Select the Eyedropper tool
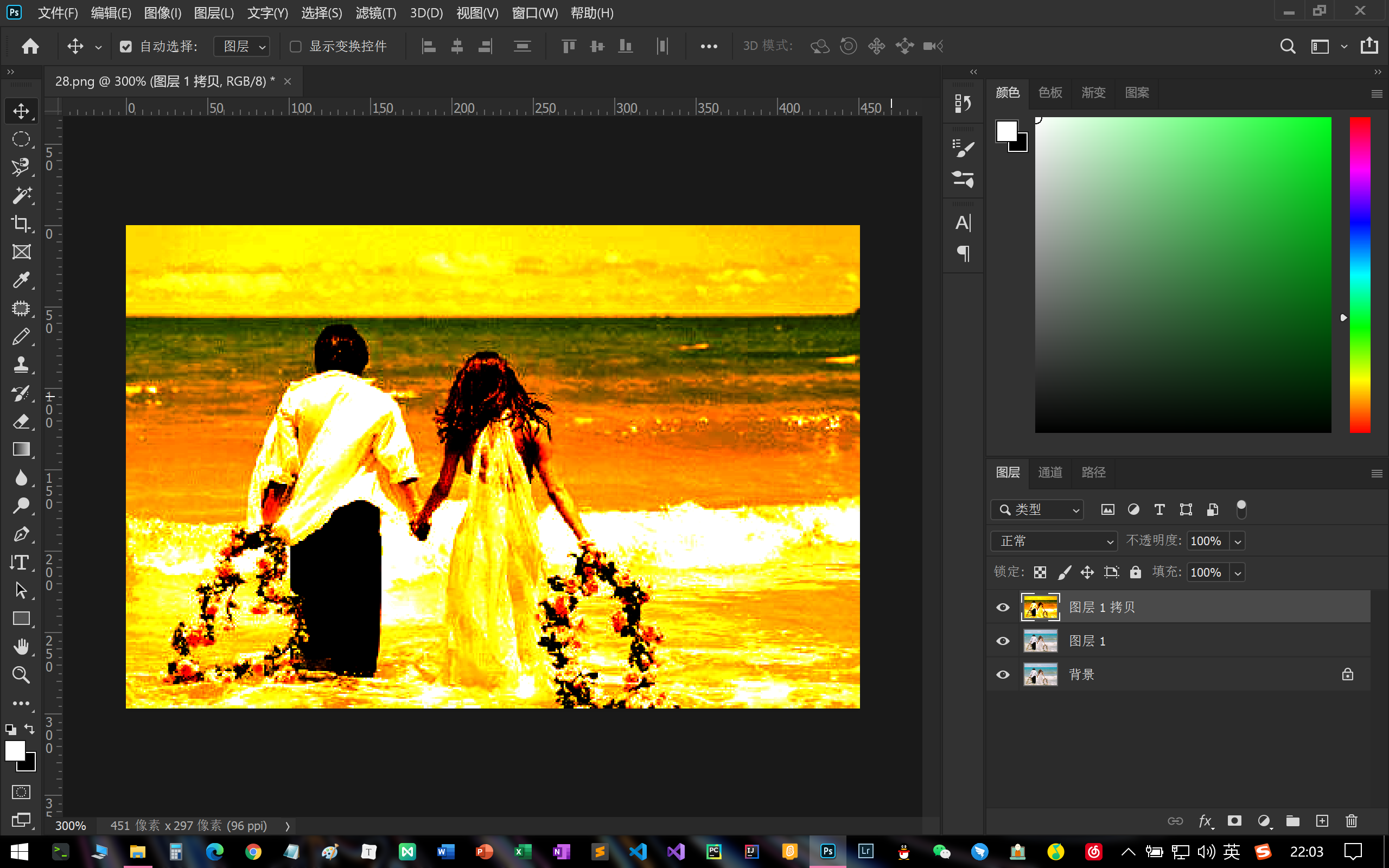The image size is (1389, 868). tap(21, 279)
